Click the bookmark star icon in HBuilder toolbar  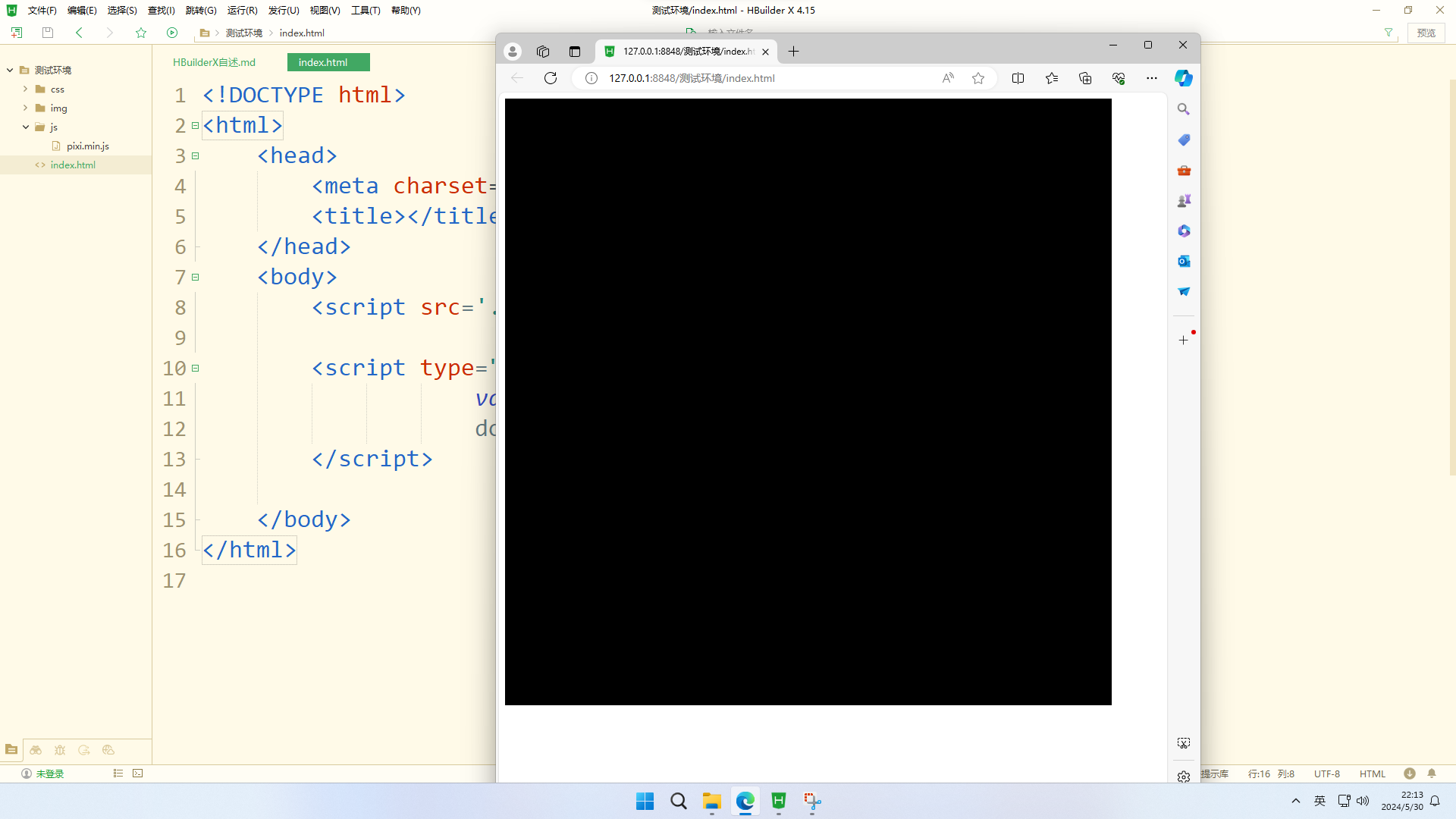tap(141, 33)
